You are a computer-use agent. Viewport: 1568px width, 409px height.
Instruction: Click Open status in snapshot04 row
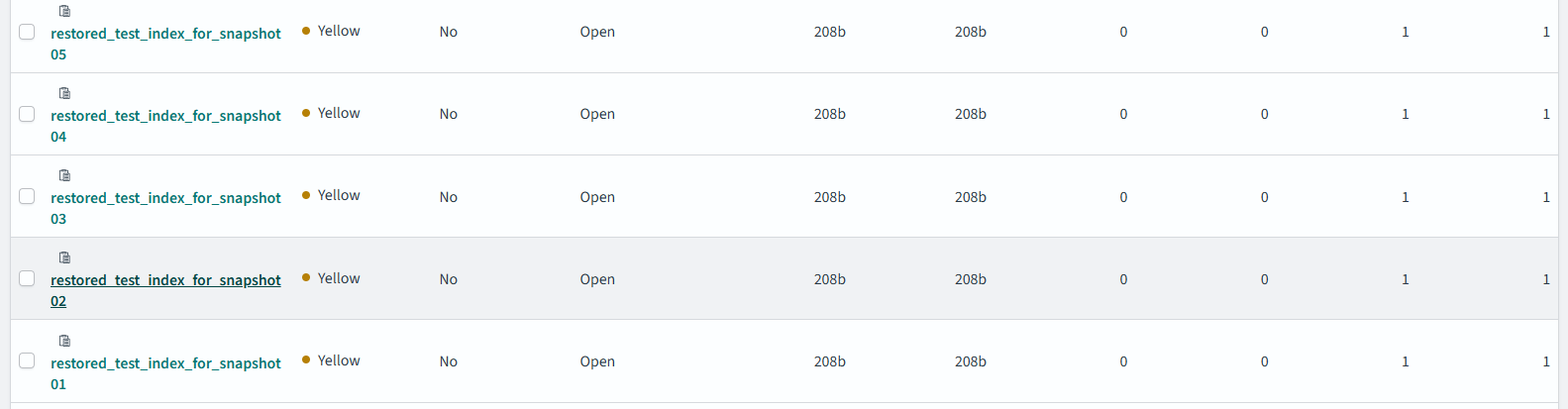[x=597, y=114]
